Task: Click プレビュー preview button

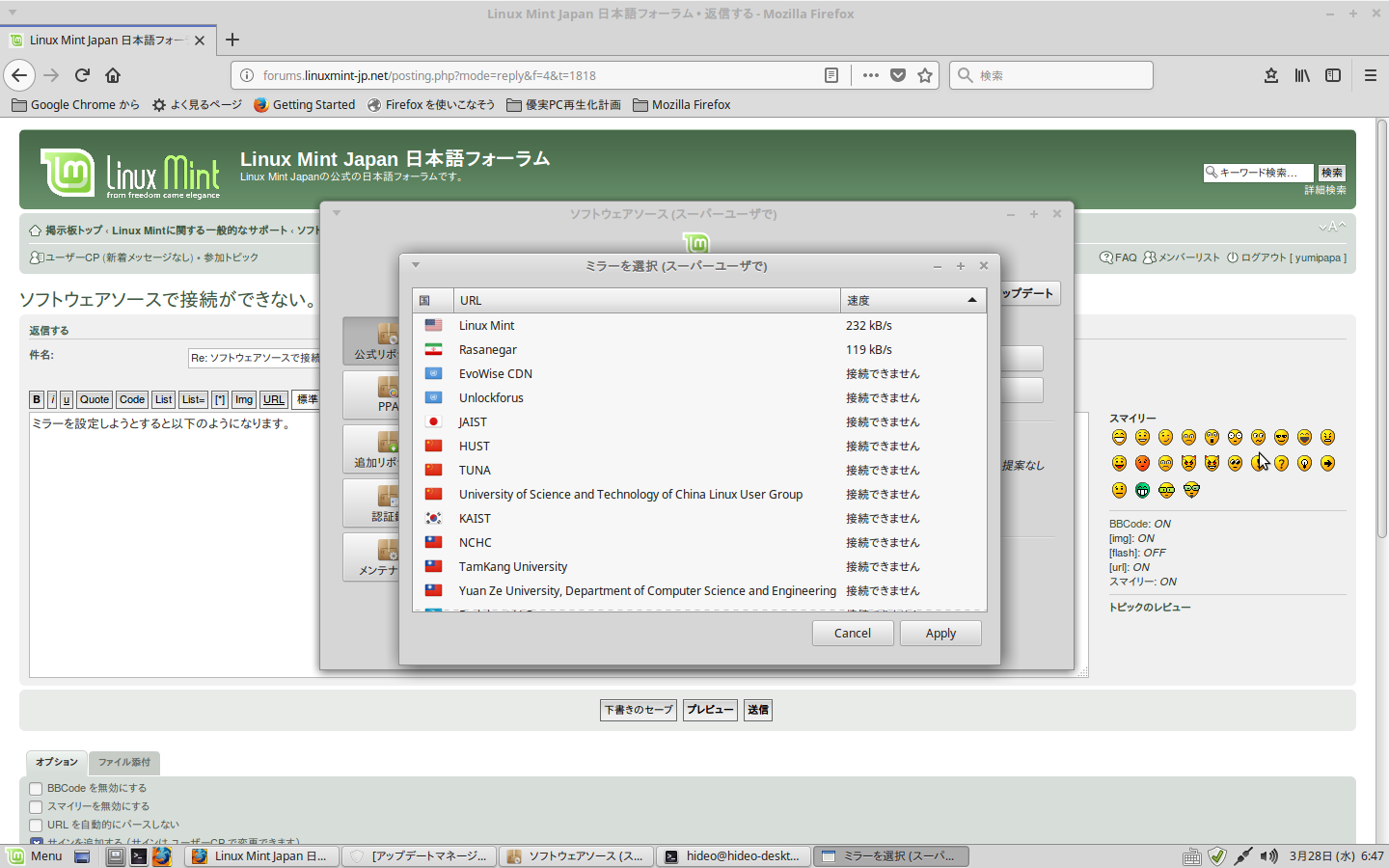Action: pyautogui.click(x=710, y=710)
